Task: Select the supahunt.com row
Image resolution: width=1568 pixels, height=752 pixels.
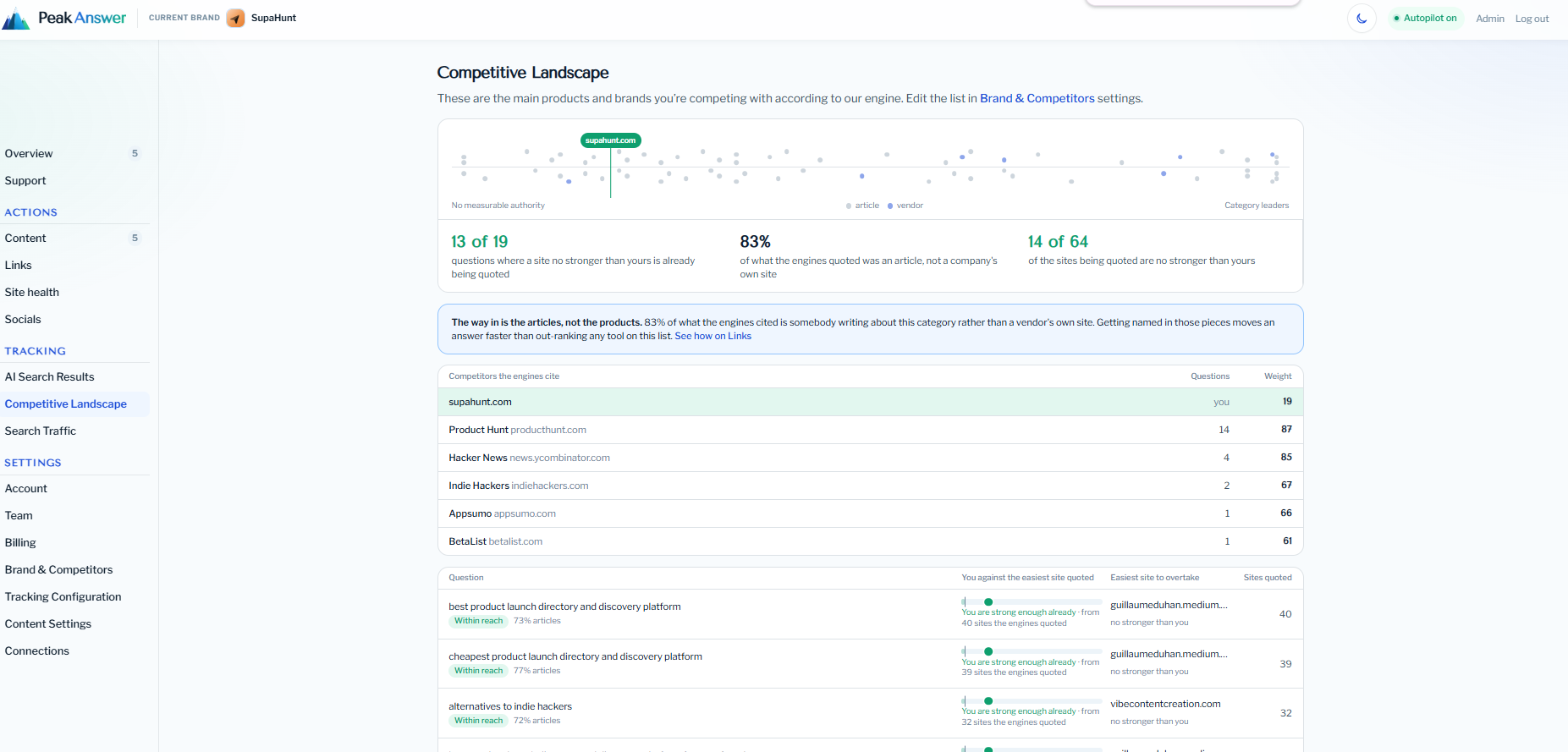Action: point(870,402)
